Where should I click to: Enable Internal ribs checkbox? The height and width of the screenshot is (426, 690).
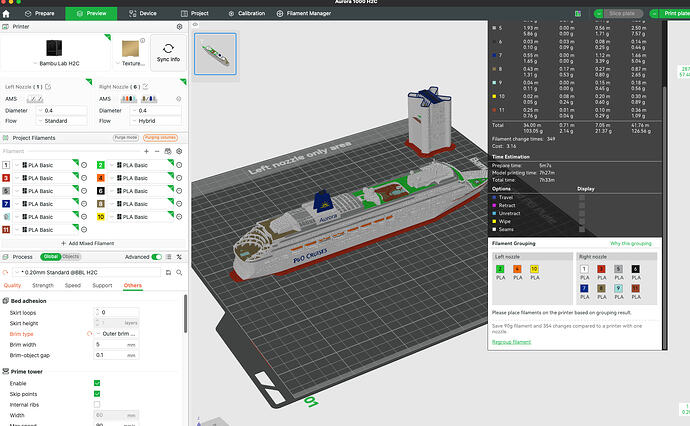point(97,404)
